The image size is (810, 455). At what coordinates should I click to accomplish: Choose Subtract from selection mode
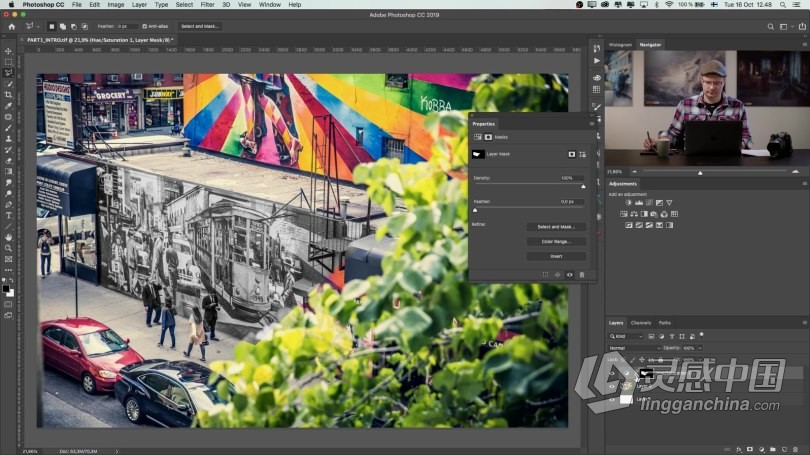click(73, 26)
